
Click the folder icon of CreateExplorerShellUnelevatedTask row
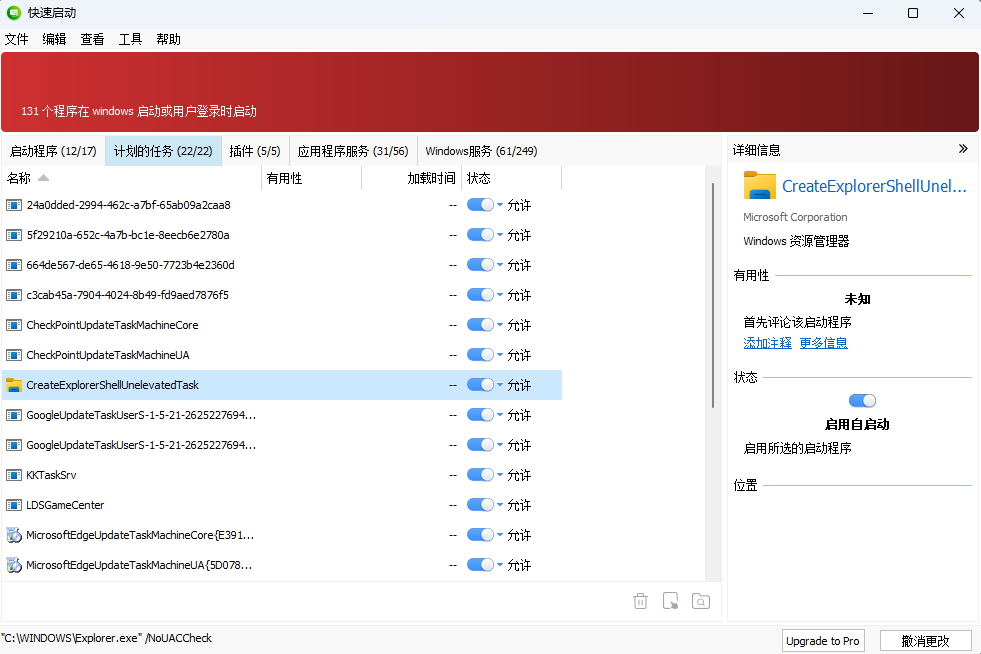(14, 385)
